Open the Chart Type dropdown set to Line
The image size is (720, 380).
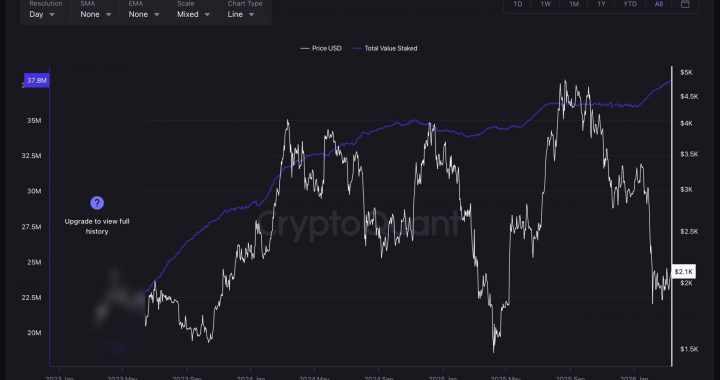[241, 14]
